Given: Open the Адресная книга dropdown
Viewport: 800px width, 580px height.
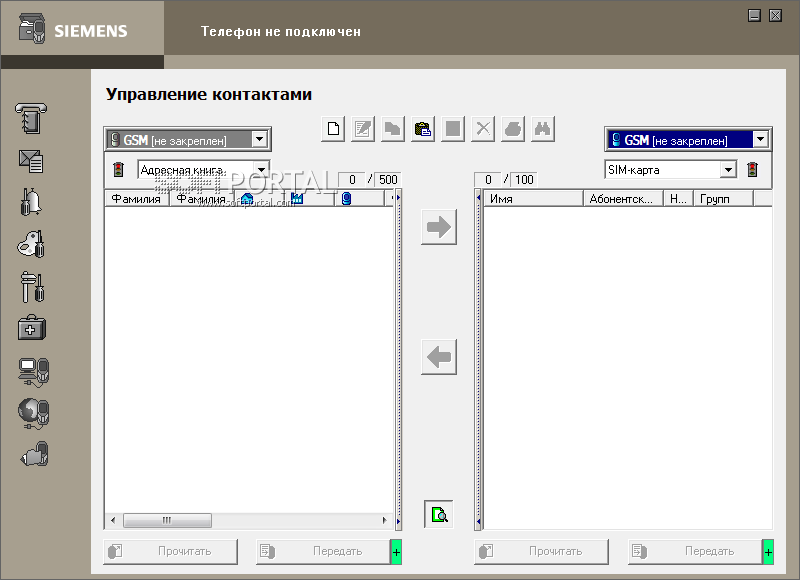Looking at the screenshot, I should point(261,169).
